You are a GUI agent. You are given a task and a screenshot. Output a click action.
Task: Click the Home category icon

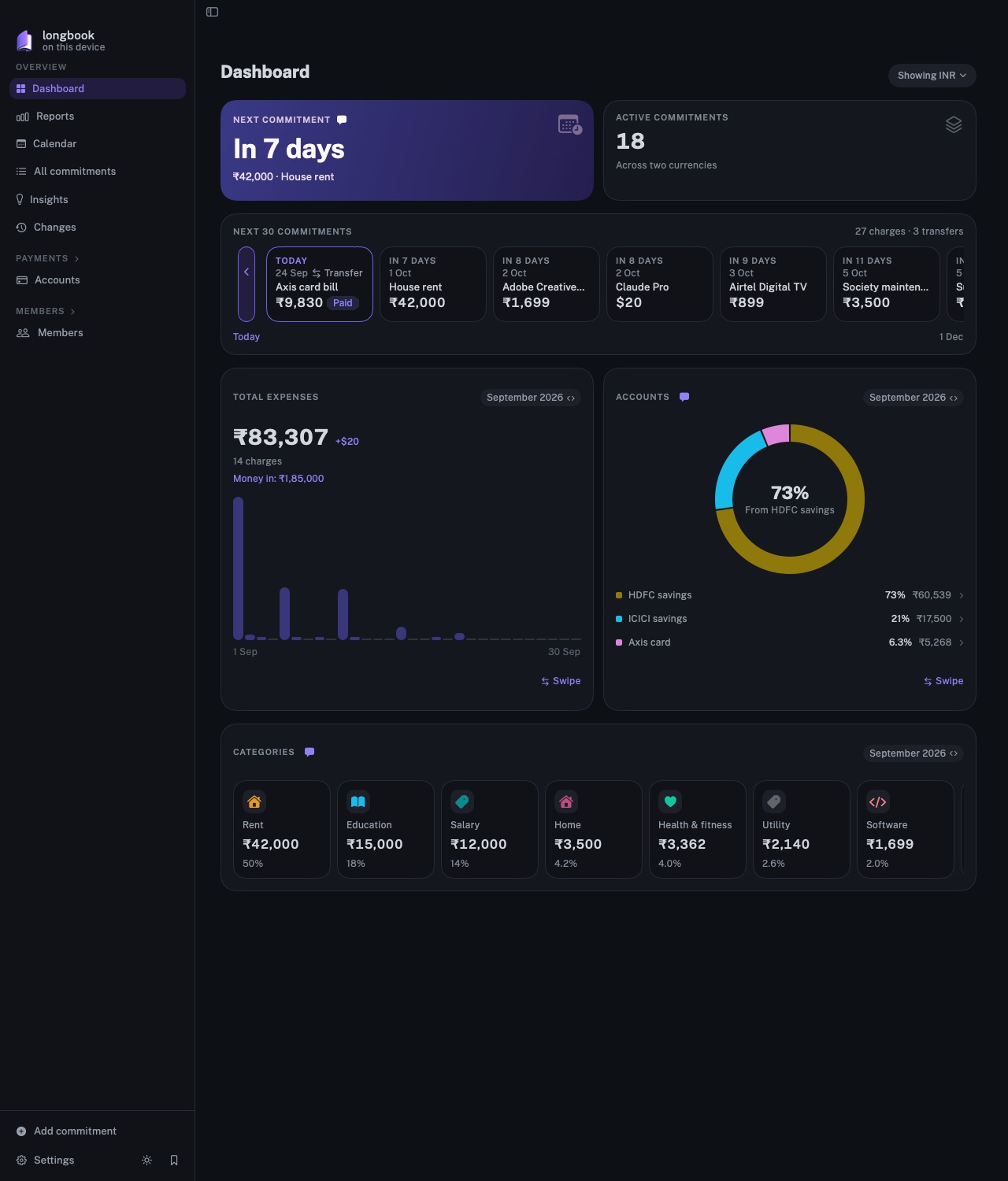point(565,802)
